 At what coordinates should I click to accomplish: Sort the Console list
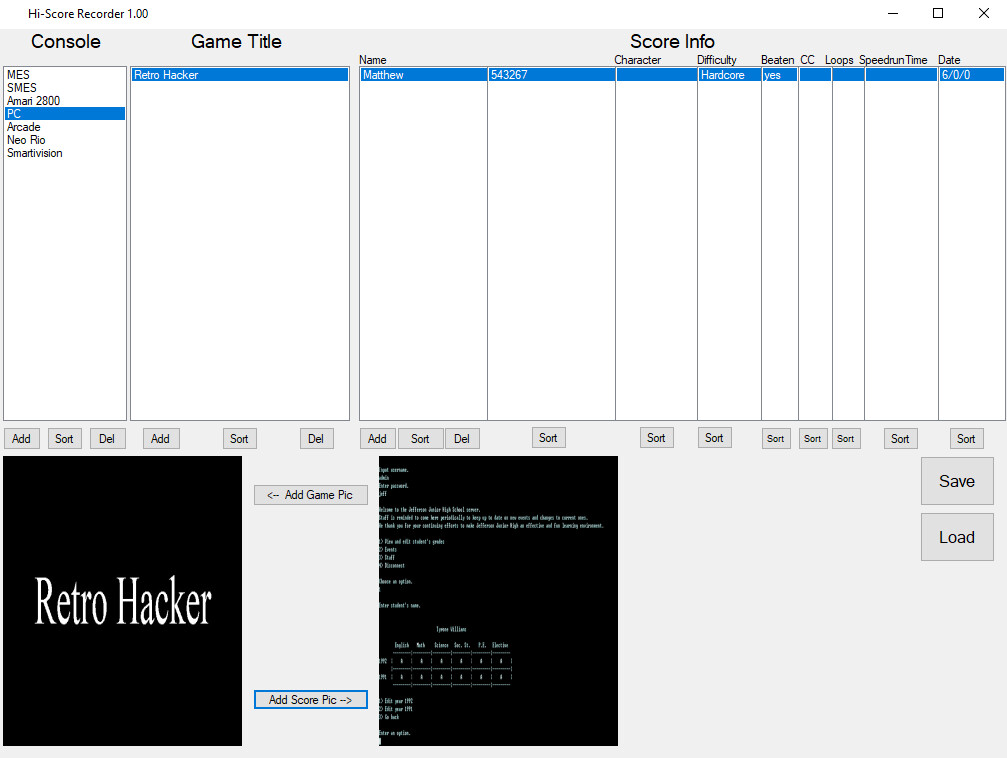[64, 437]
